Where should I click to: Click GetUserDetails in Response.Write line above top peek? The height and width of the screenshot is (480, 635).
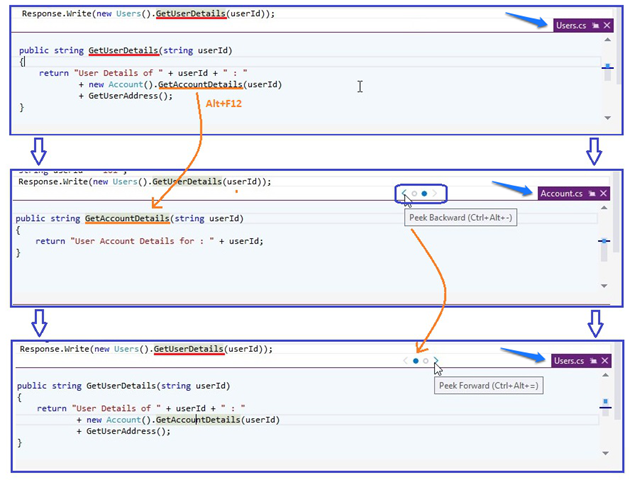[191, 14]
